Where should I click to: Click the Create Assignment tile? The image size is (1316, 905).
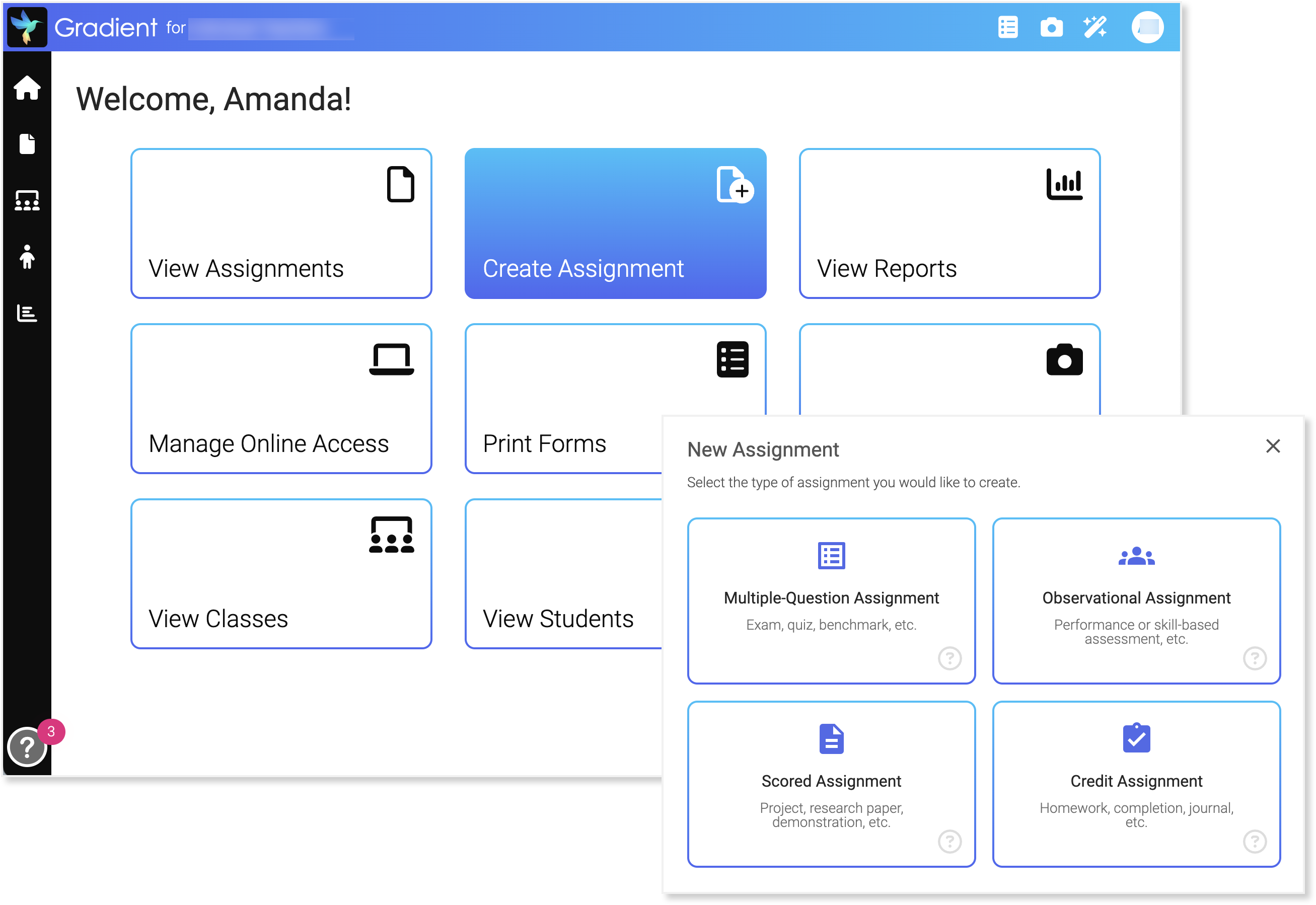pos(615,223)
